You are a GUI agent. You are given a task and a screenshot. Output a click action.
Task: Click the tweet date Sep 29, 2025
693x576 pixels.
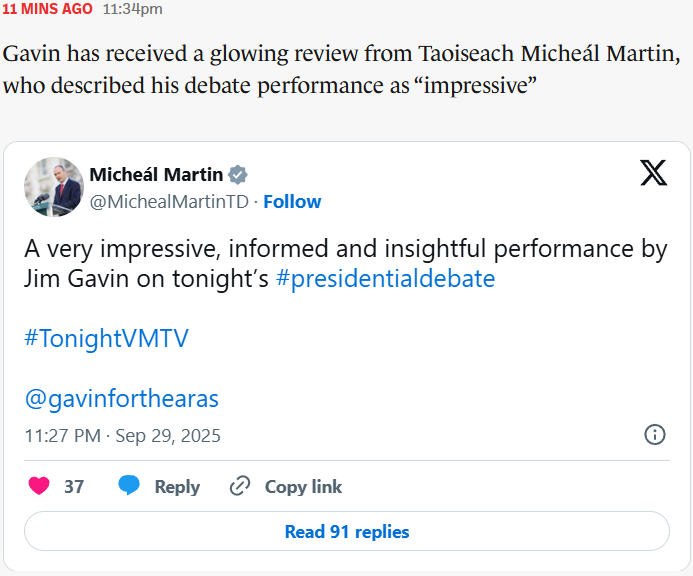point(168,436)
